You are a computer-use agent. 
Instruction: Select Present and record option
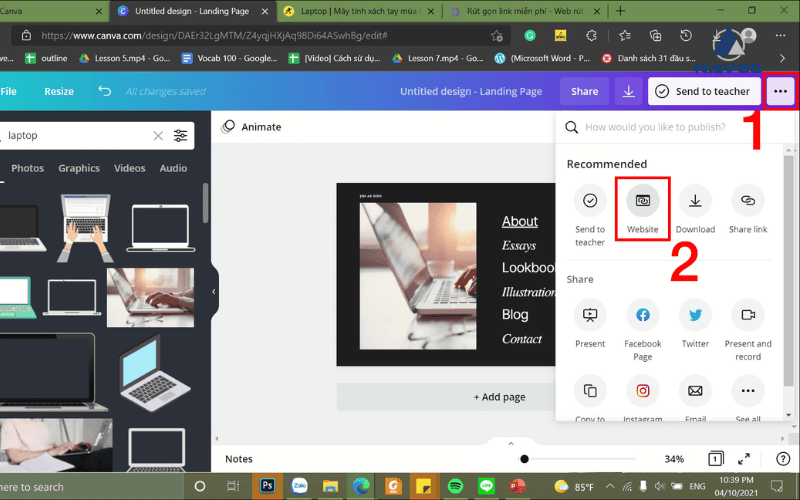(748, 330)
